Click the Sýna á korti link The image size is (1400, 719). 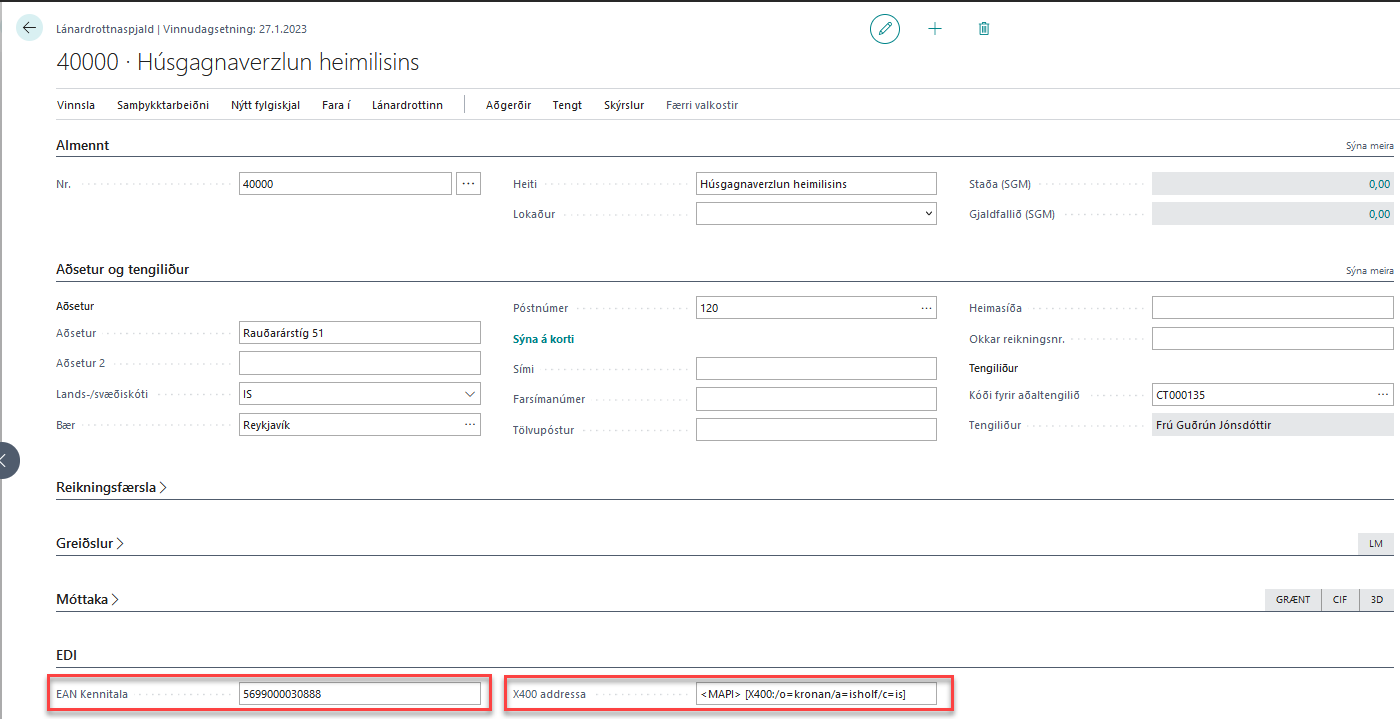point(543,339)
